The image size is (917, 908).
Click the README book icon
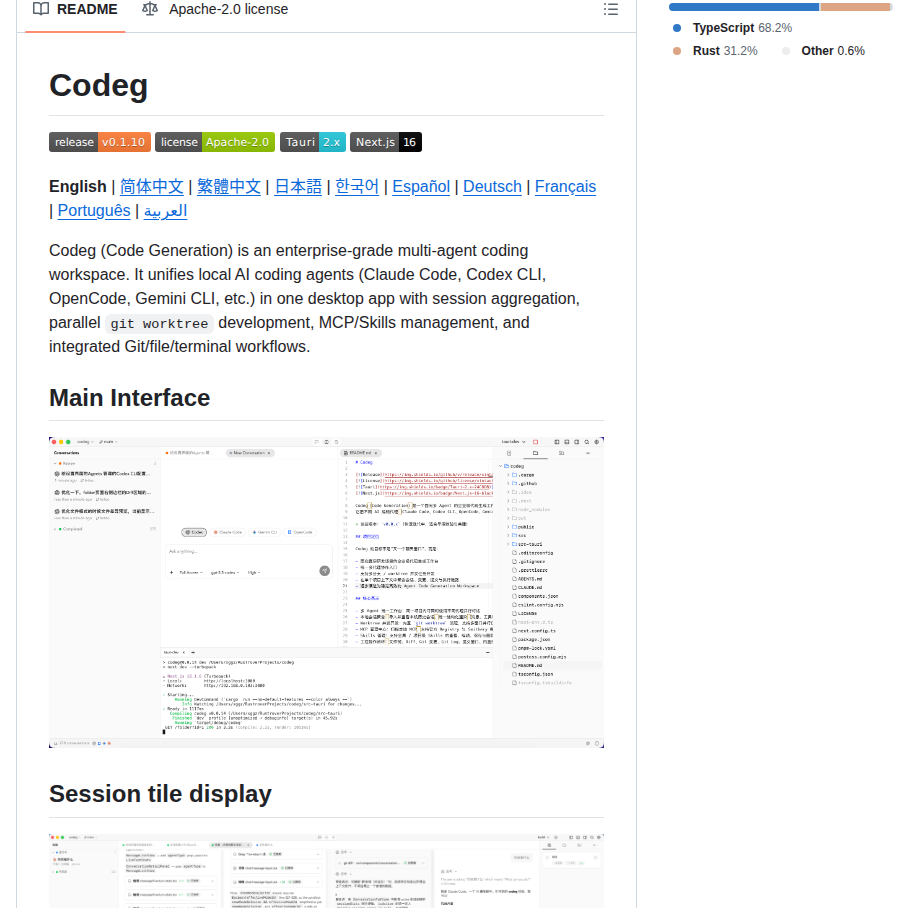41,9
